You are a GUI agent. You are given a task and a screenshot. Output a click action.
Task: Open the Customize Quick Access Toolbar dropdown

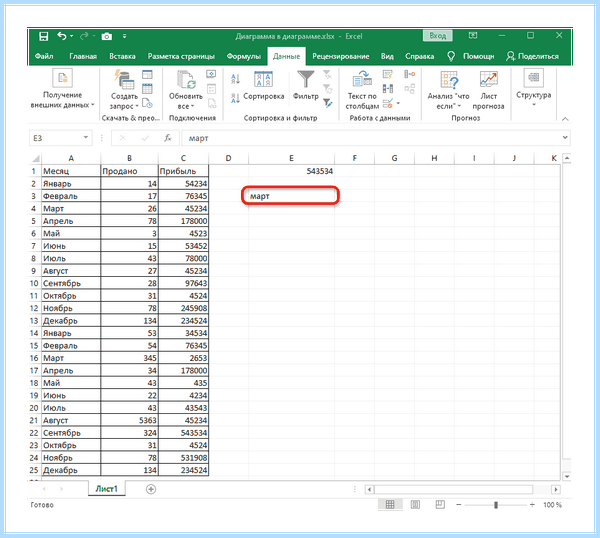tap(124, 36)
